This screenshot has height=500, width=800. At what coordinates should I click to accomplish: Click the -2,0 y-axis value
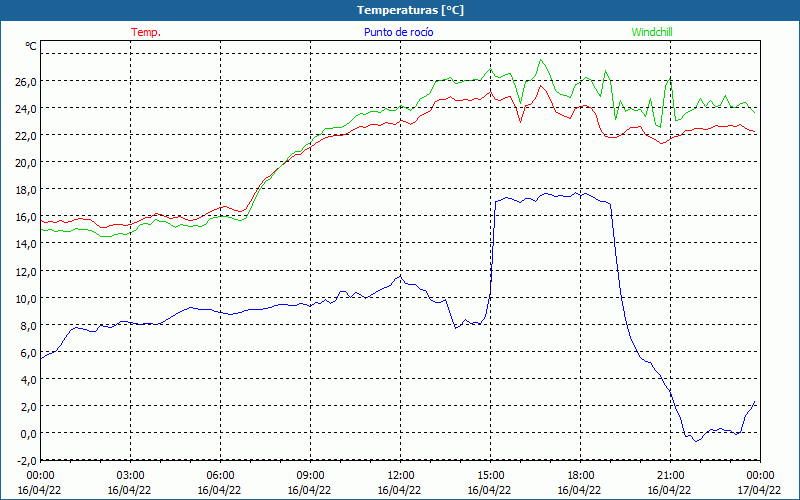click(x=27, y=461)
